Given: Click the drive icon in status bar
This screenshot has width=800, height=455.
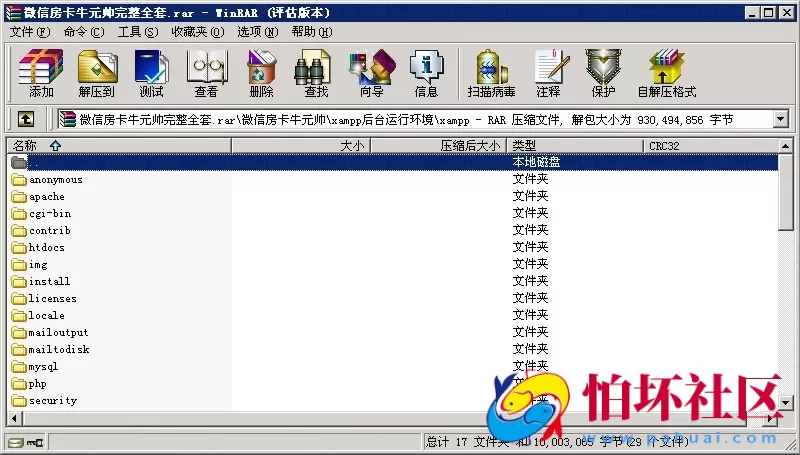Looking at the screenshot, I should (15, 442).
